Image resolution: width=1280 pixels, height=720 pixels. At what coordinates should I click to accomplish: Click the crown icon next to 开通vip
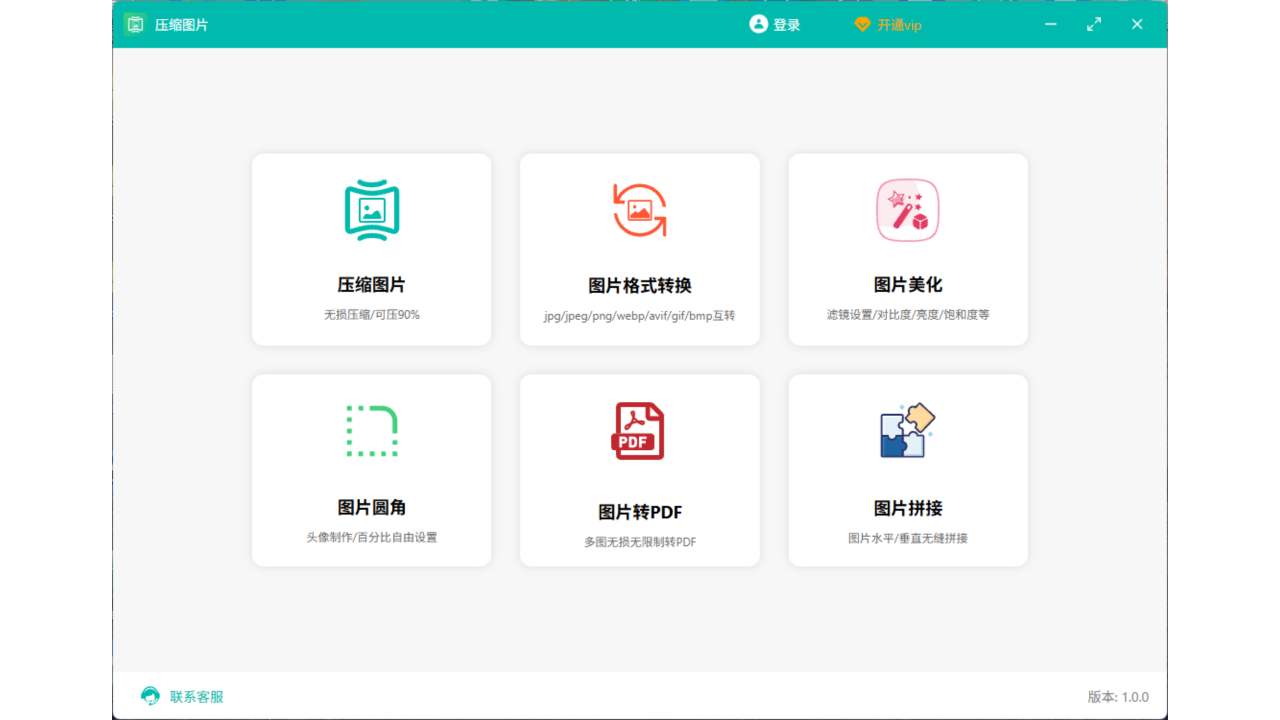[862, 24]
